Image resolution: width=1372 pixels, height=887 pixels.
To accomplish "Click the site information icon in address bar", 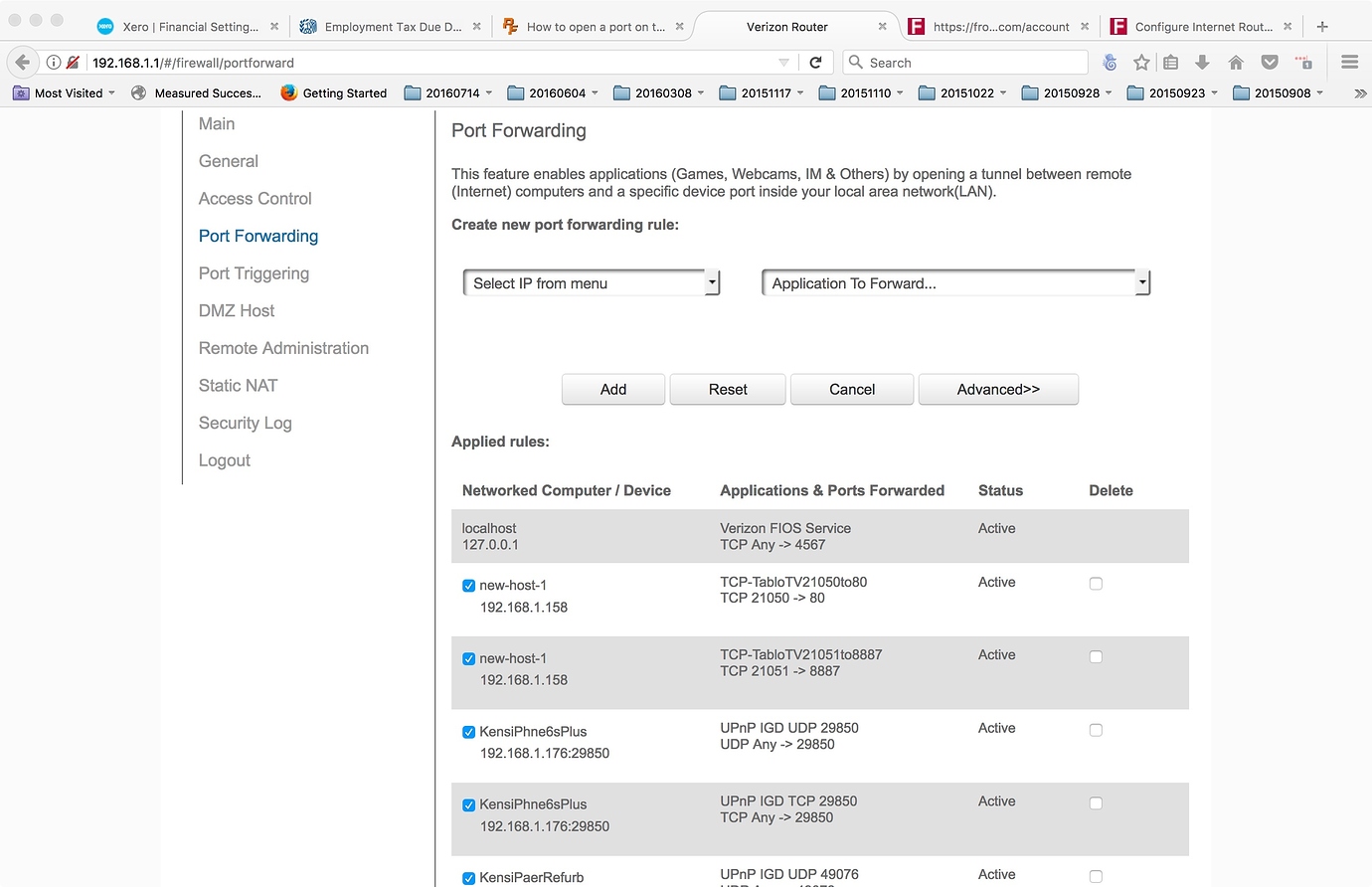I will coord(54,63).
